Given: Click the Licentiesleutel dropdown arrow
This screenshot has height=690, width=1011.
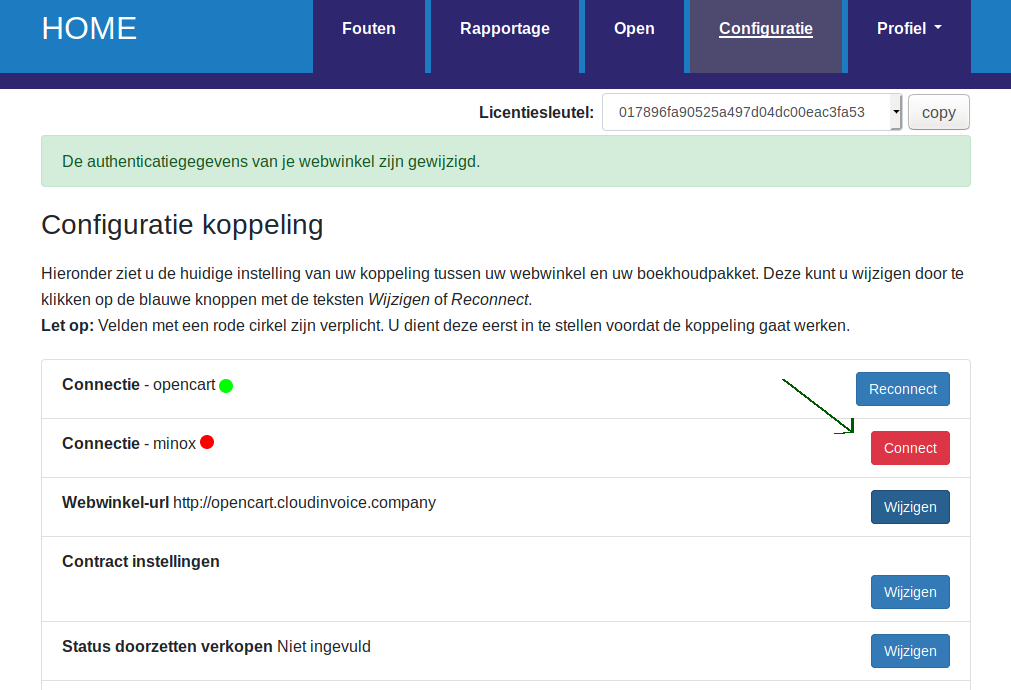Looking at the screenshot, I should coord(895,112).
